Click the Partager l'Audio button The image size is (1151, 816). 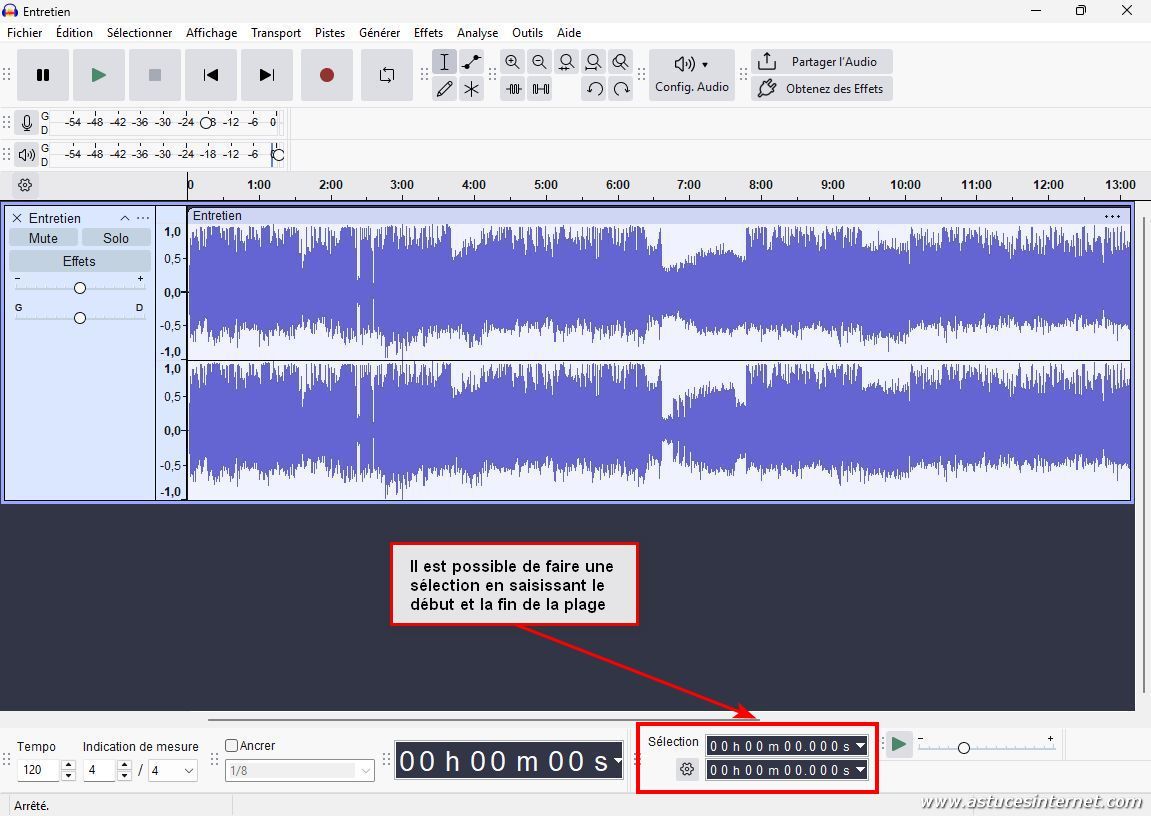pyautogui.click(x=821, y=62)
